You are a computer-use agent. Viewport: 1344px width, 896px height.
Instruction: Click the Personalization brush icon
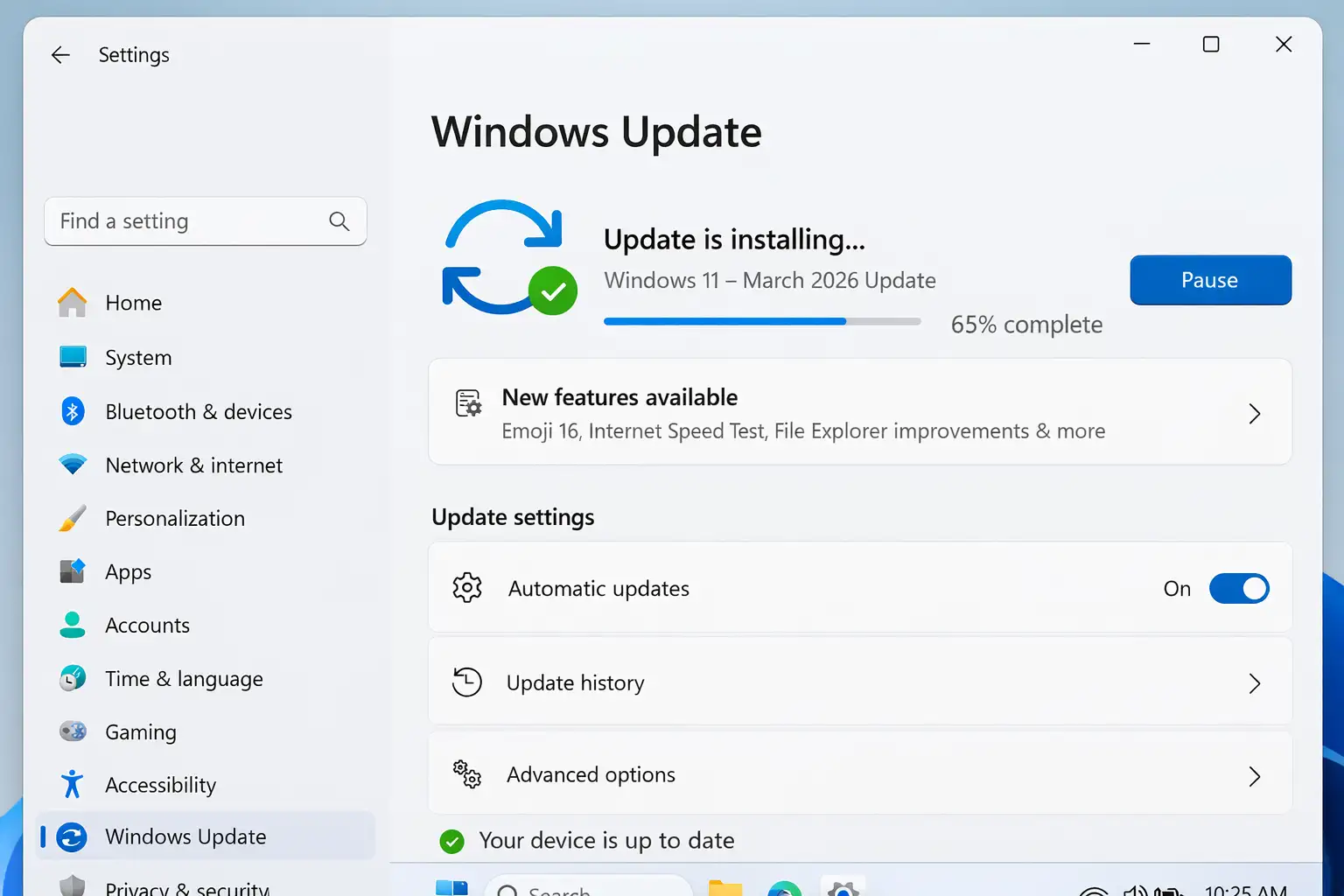pos(73,518)
